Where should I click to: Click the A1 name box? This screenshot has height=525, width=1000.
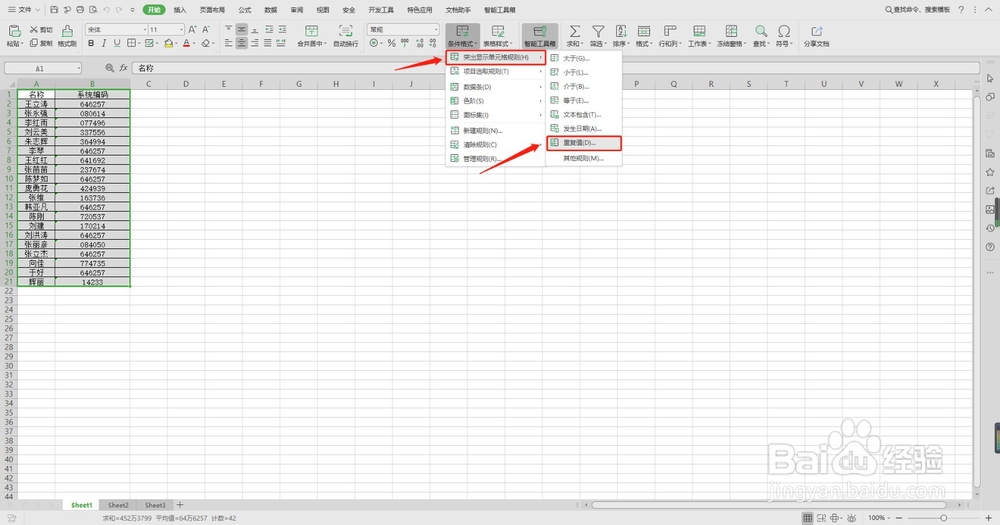coord(43,68)
